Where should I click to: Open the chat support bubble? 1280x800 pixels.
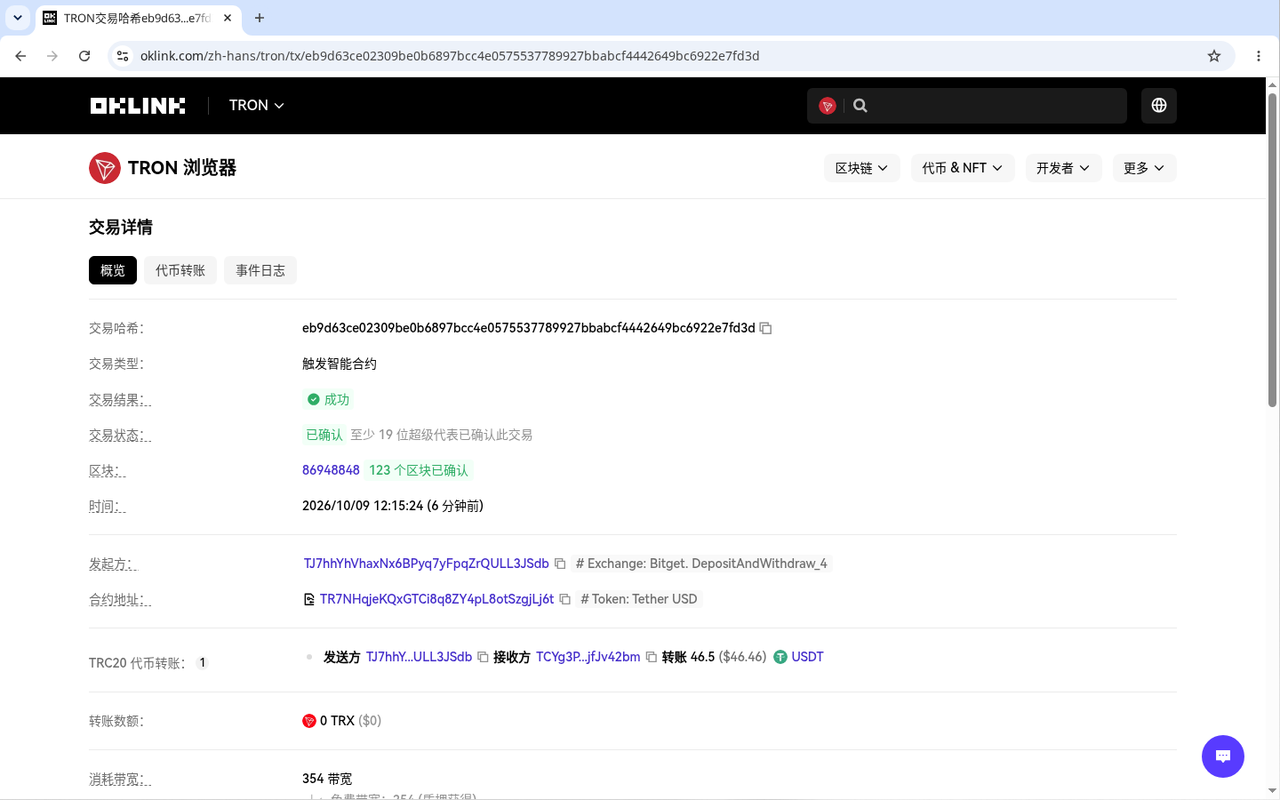tap(1222, 756)
